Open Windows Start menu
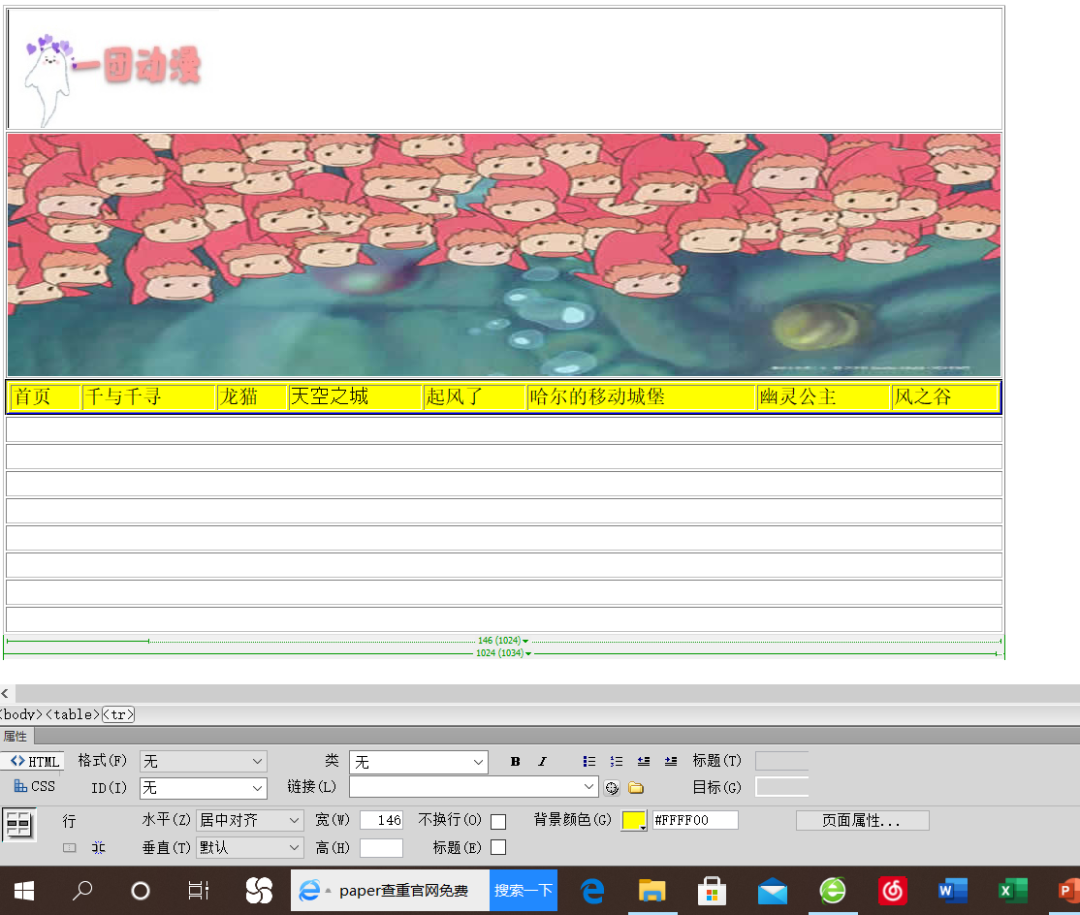The width and height of the screenshot is (1080, 915). 24,891
